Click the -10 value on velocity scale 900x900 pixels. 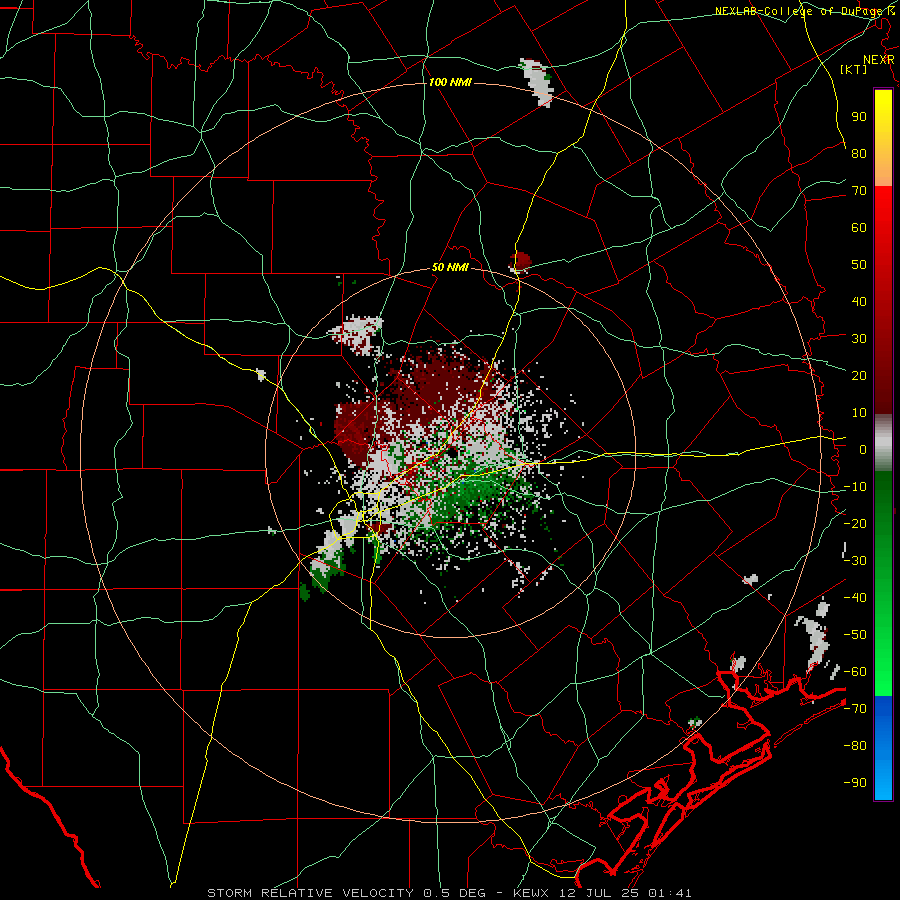(855, 487)
